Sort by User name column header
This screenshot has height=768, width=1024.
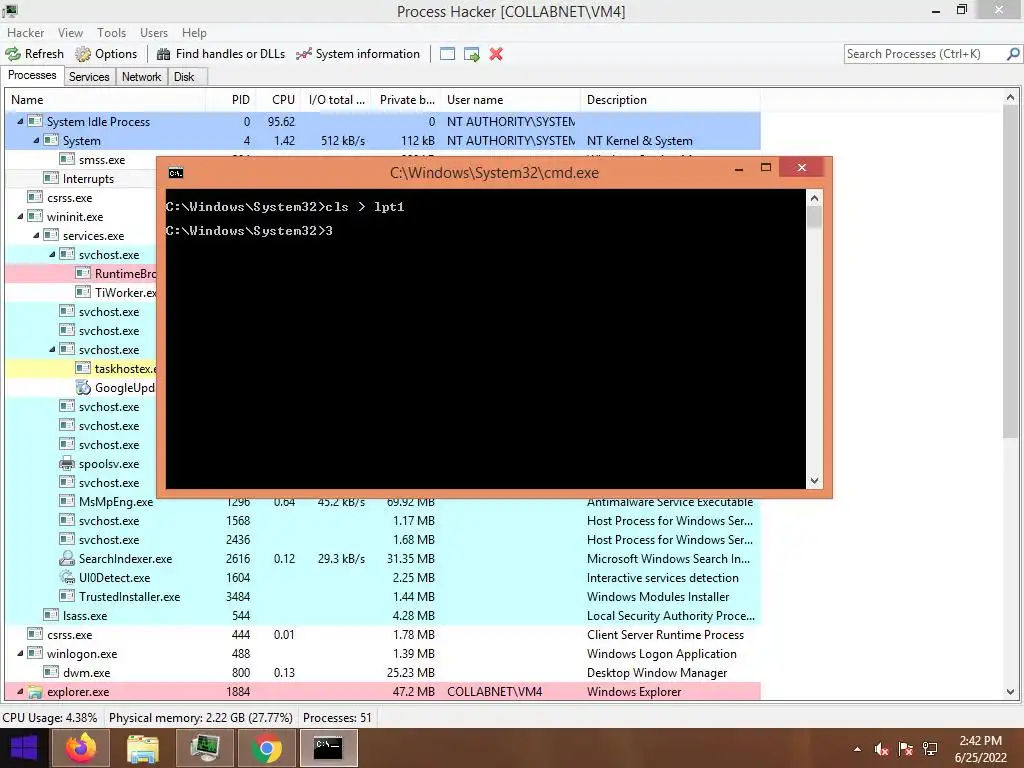coord(511,100)
